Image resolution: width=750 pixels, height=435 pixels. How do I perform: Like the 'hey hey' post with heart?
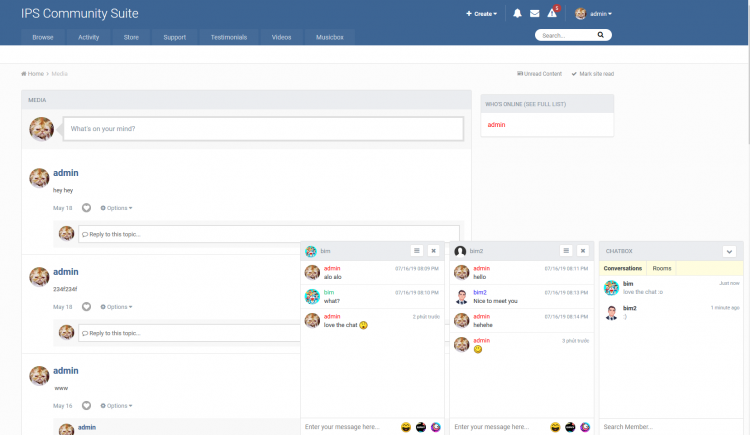tap(86, 208)
